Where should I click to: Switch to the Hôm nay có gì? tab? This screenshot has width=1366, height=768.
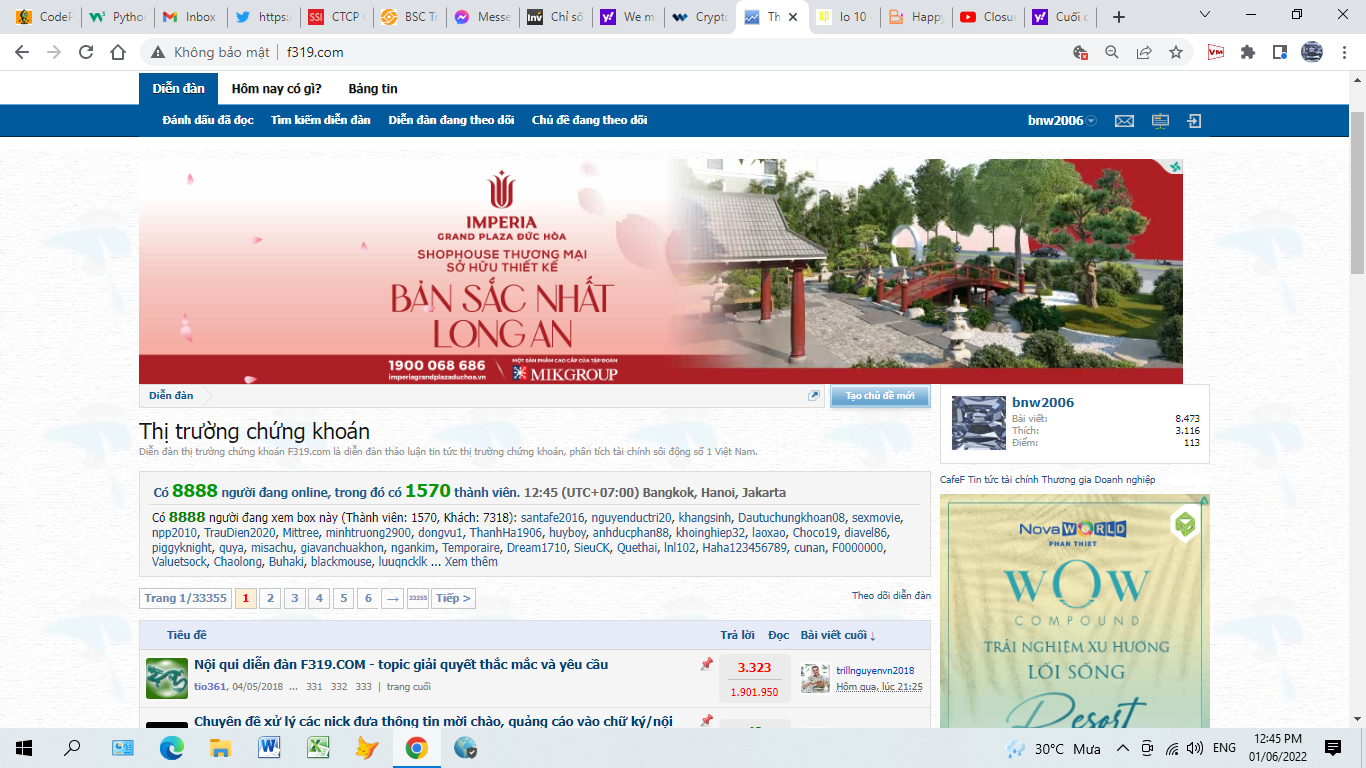[x=276, y=89]
